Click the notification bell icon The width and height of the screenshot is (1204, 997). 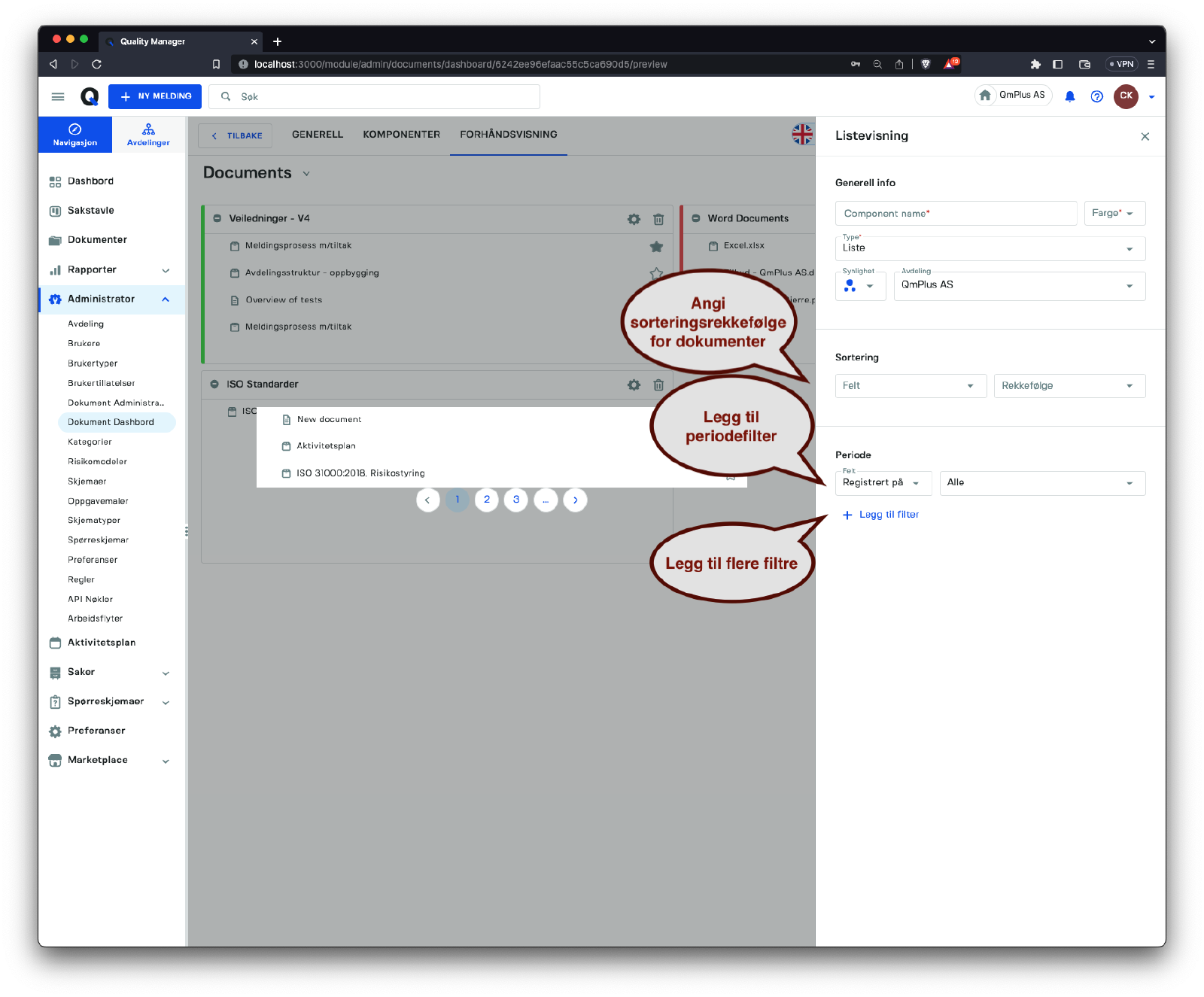coord(1069,96)
